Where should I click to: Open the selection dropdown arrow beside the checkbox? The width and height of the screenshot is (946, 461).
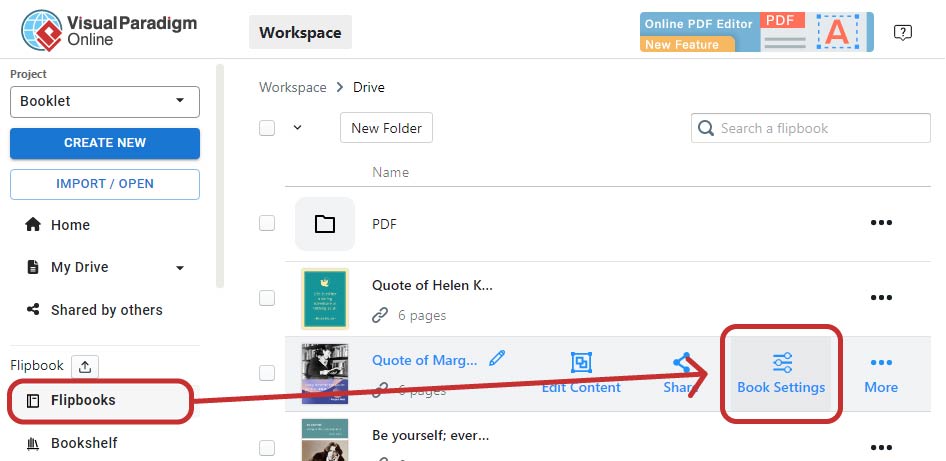point(297,128)
